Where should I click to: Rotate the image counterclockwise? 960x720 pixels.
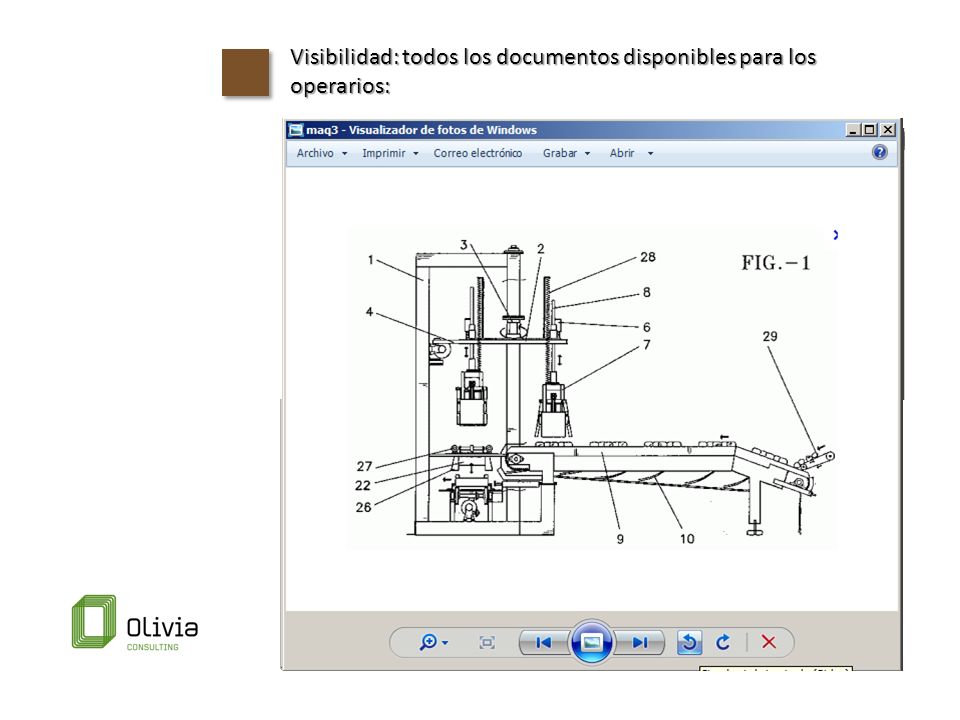(689, 642)
